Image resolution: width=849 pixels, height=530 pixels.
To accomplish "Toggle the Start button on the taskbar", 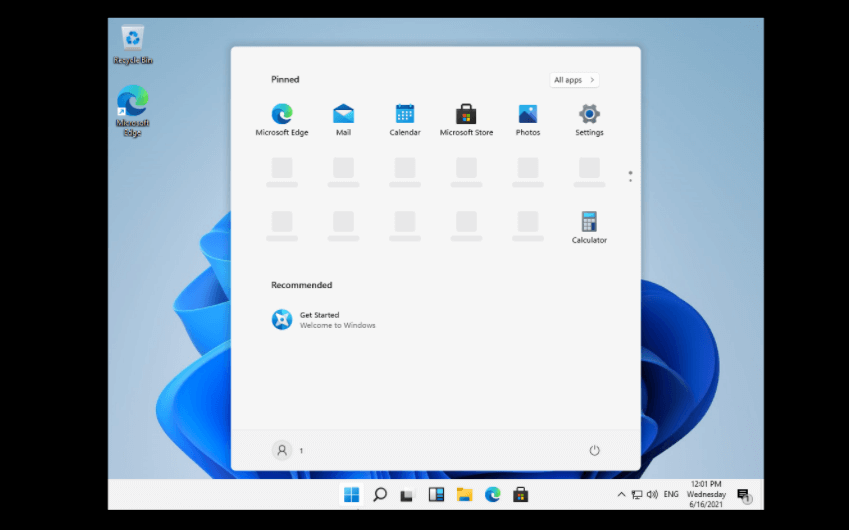I will coord(351,494).
